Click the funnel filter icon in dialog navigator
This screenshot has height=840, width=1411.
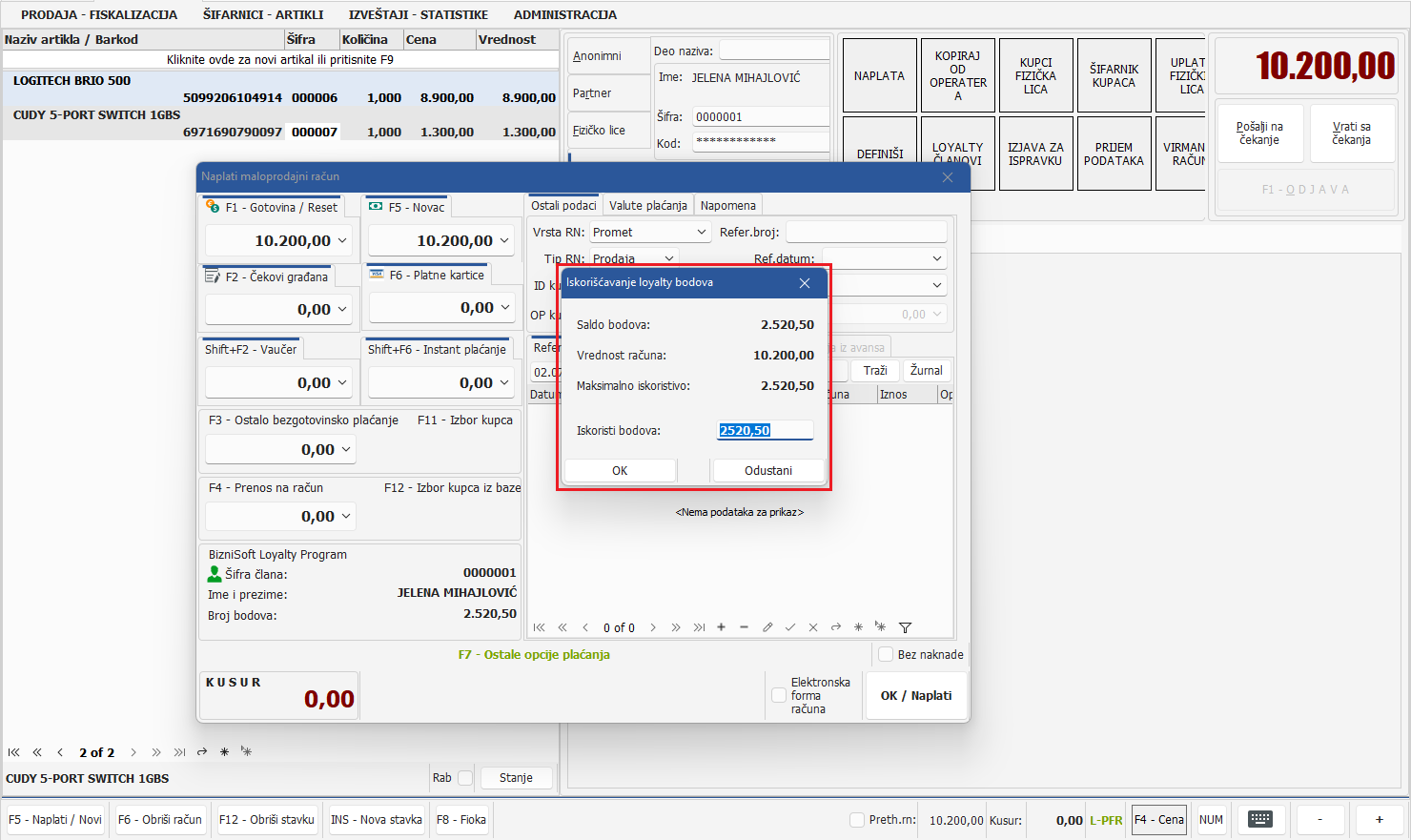point(905,627)
